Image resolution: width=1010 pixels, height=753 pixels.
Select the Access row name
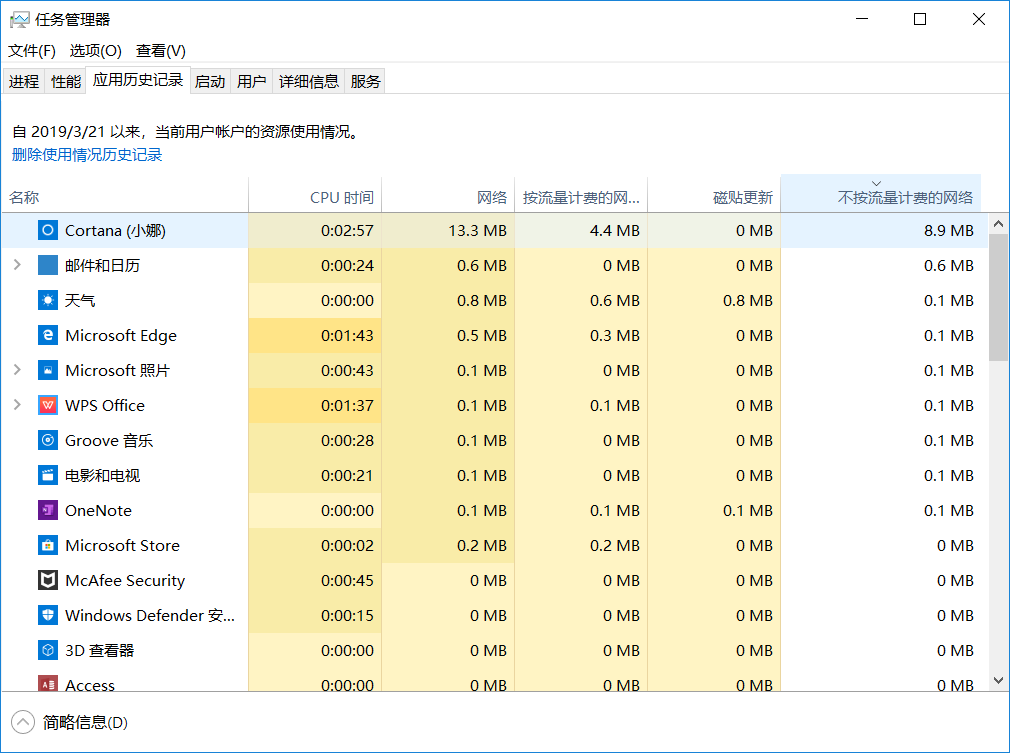[x=90, y=685]
